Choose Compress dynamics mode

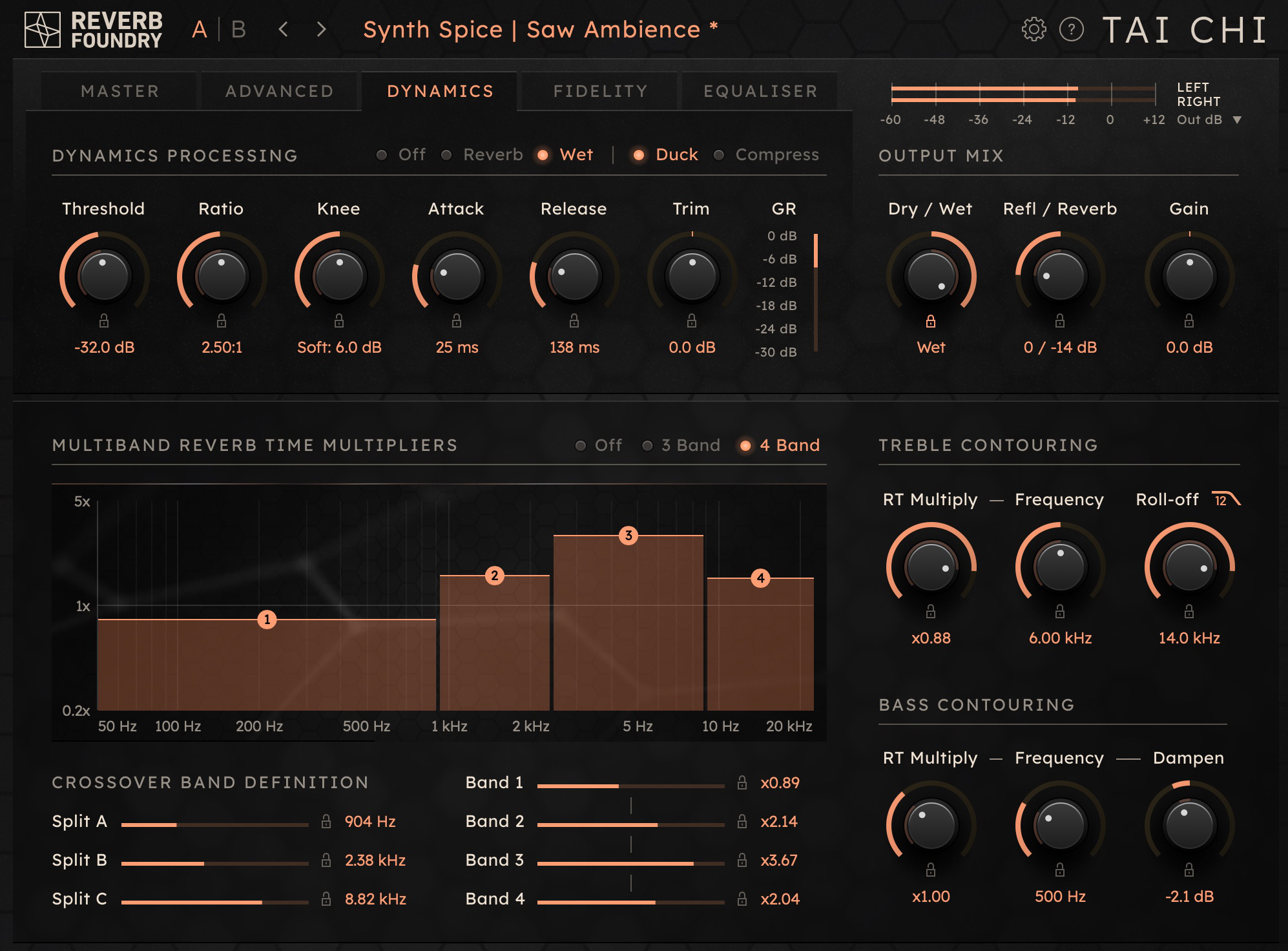766,155
